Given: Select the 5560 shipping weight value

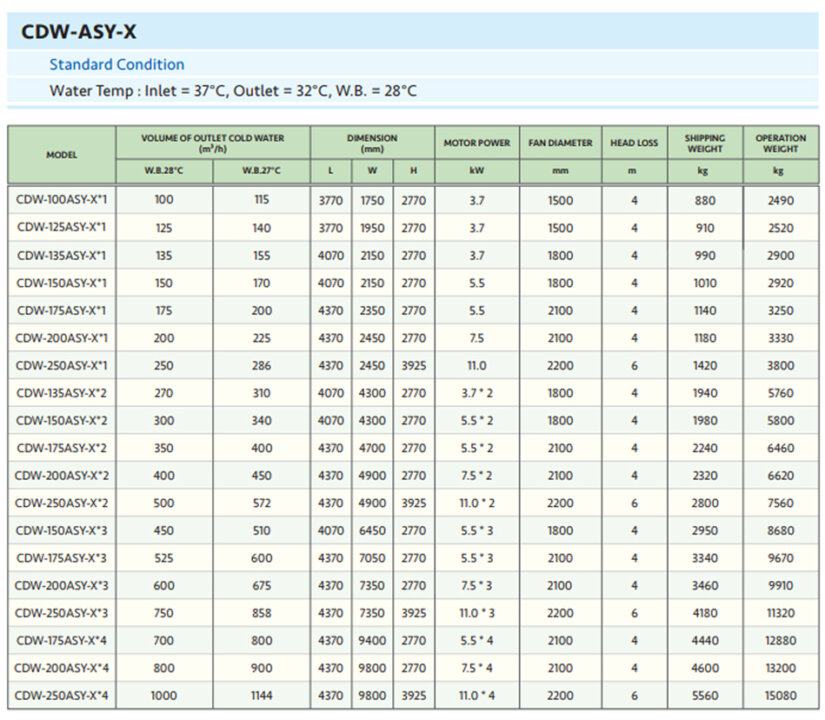Looking at the screenshot, I should (x=705, y=695).
